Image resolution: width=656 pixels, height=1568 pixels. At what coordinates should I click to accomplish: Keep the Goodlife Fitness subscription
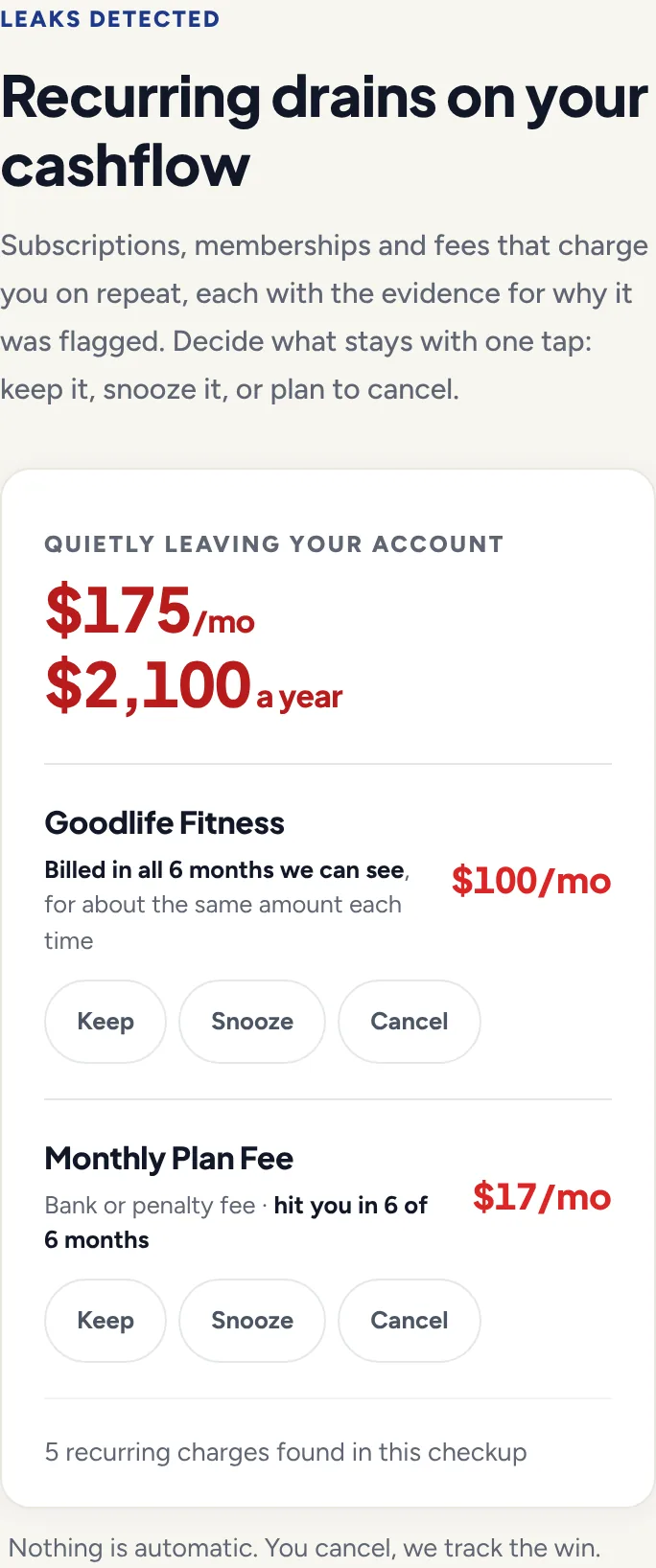tap(105, 1022)
